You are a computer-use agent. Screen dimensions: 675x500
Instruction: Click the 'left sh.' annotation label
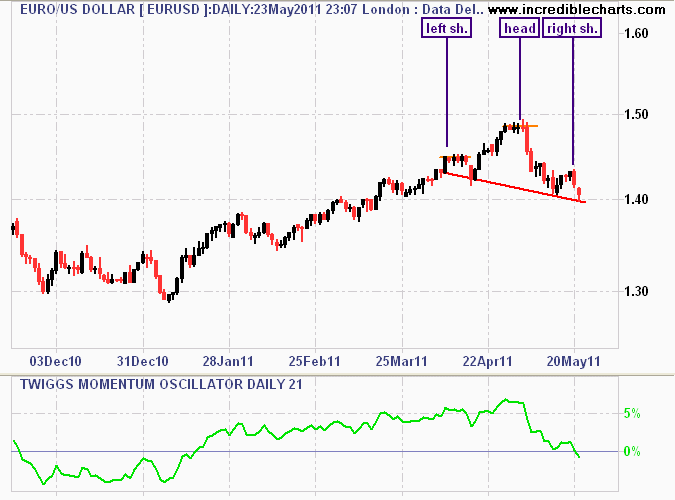[x=446, y=29]
